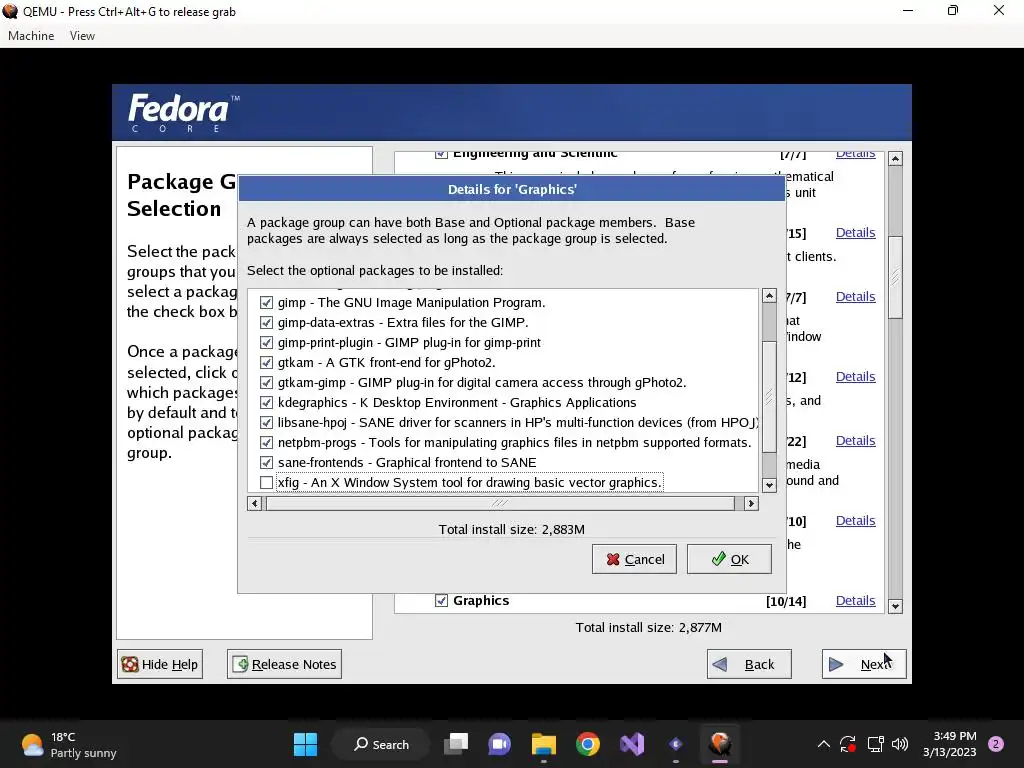Click Release Notes document icon
1024x768 pixels.
240,664
